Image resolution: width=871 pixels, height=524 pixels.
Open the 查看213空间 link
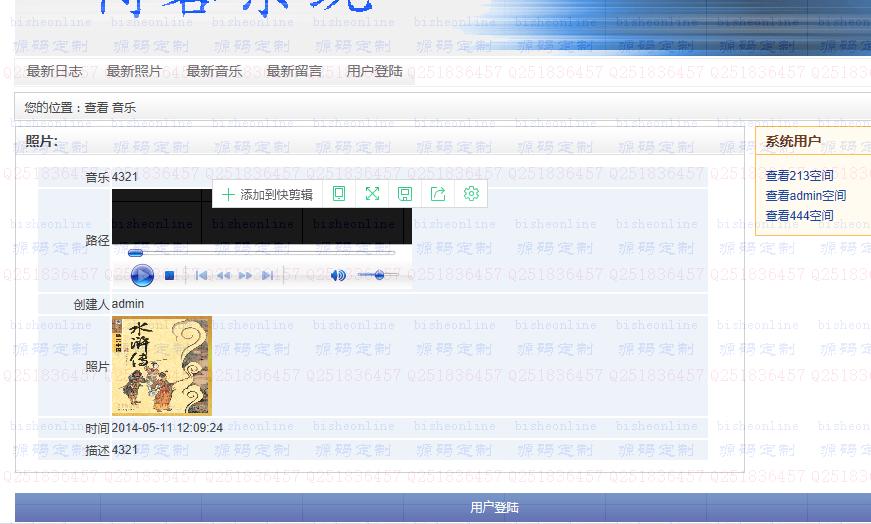799,176
